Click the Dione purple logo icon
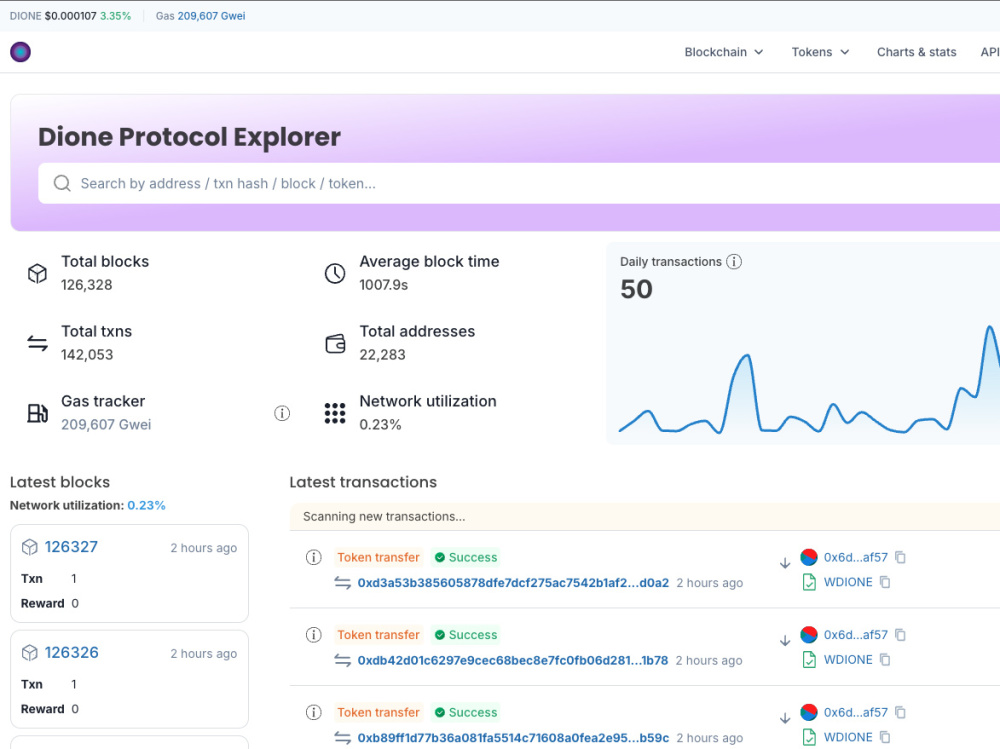Image resolution: width=1000 pixels, height=749 pixels. 20,52
